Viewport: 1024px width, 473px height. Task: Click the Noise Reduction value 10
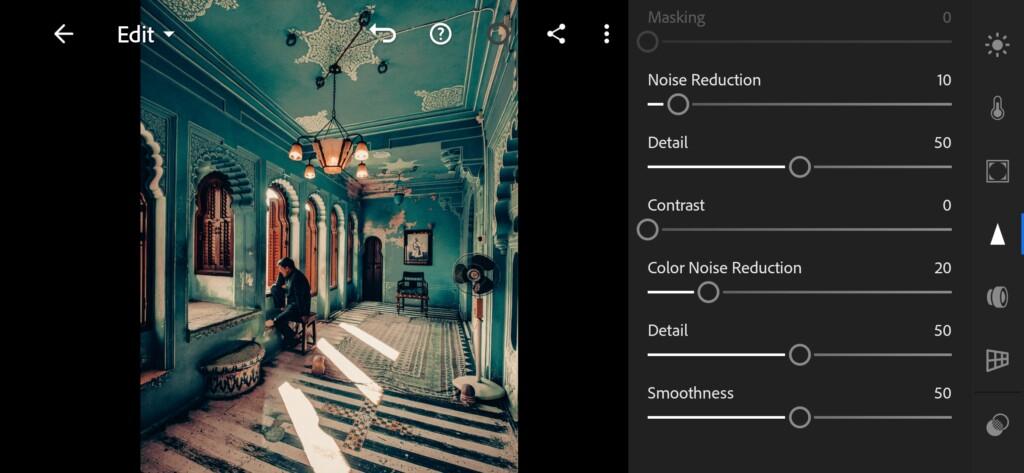[944, 80]
